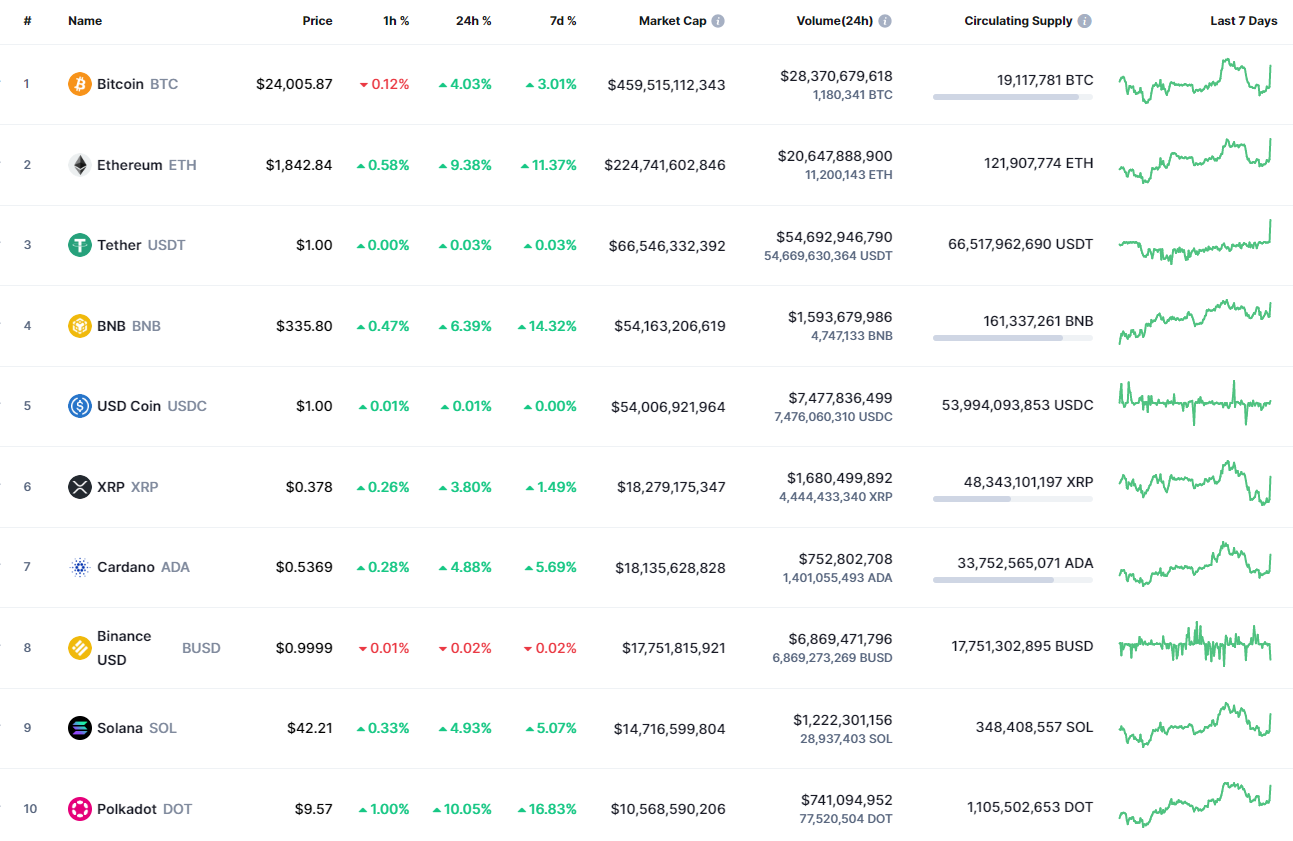This screenshot has width=1293, height=841.
Task: Sort the table by the Price column
Action: [317, 20]
